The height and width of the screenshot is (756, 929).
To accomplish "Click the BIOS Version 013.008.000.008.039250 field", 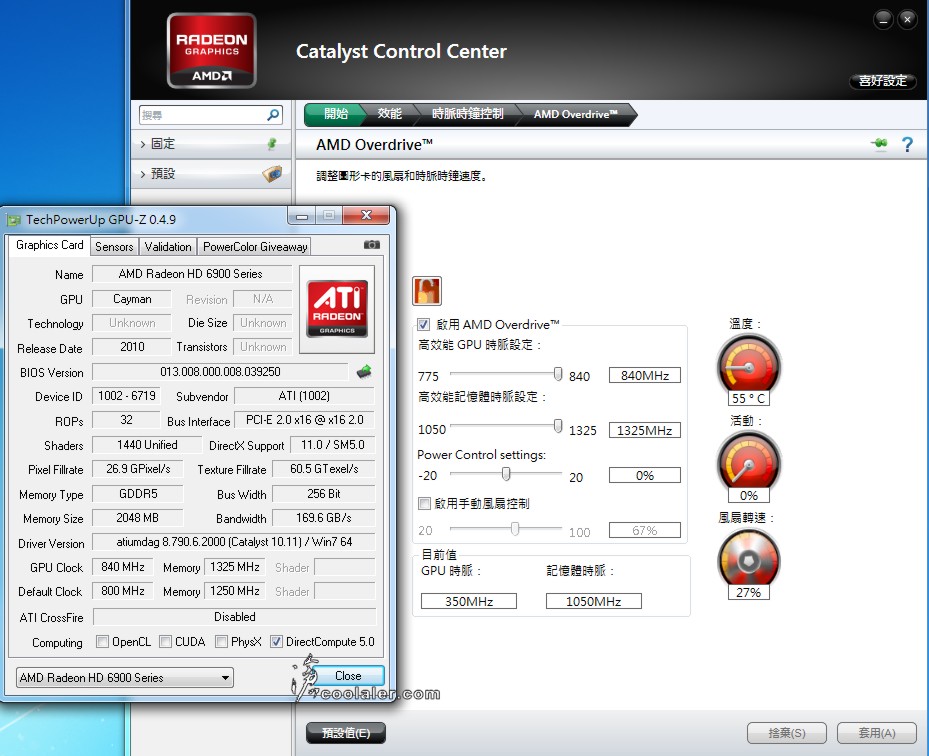I will pos(220,371).
